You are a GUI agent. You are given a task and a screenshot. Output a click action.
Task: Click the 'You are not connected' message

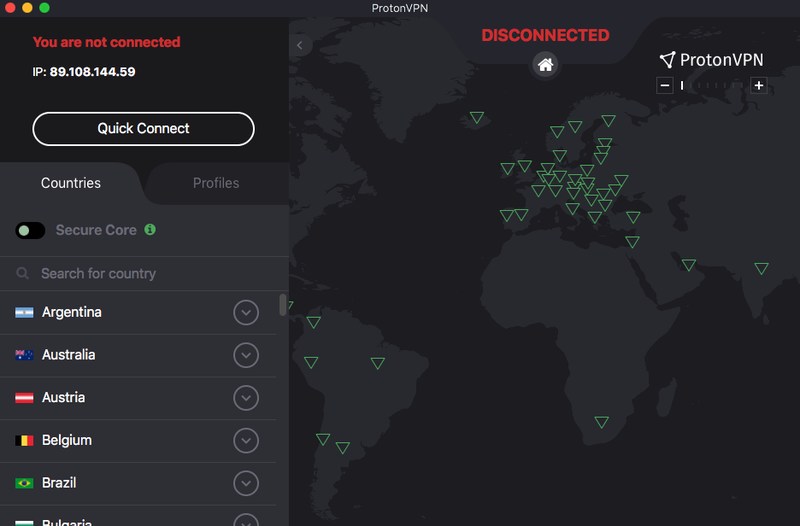click(107, 42)
